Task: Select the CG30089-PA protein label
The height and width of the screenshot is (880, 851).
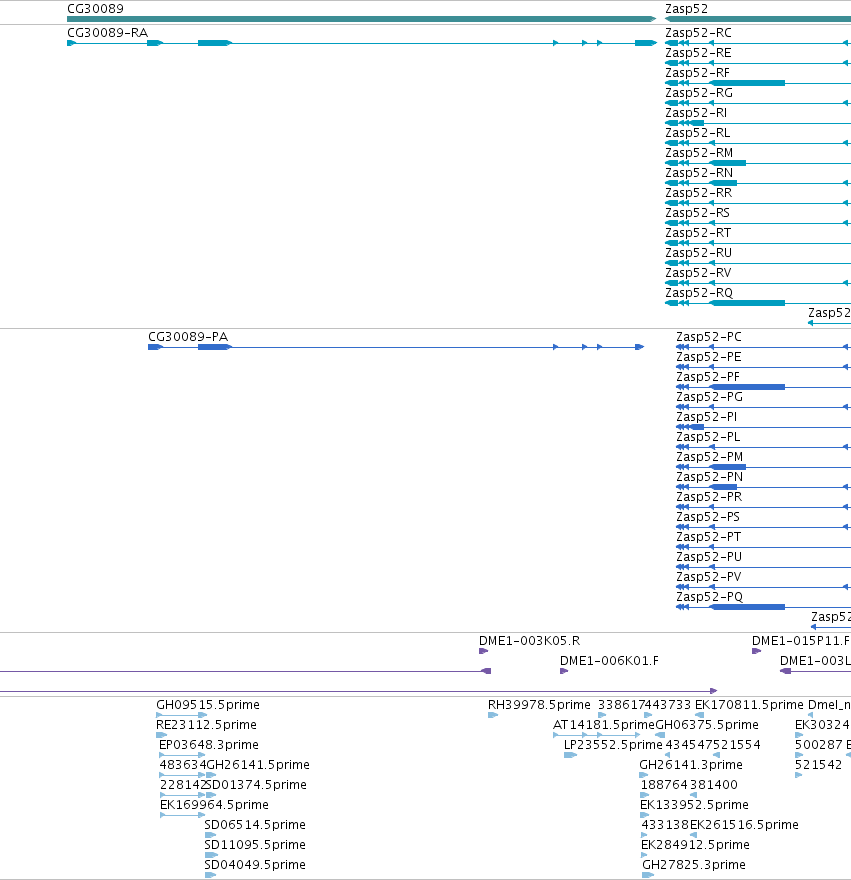Action: [x=188, y=337]
